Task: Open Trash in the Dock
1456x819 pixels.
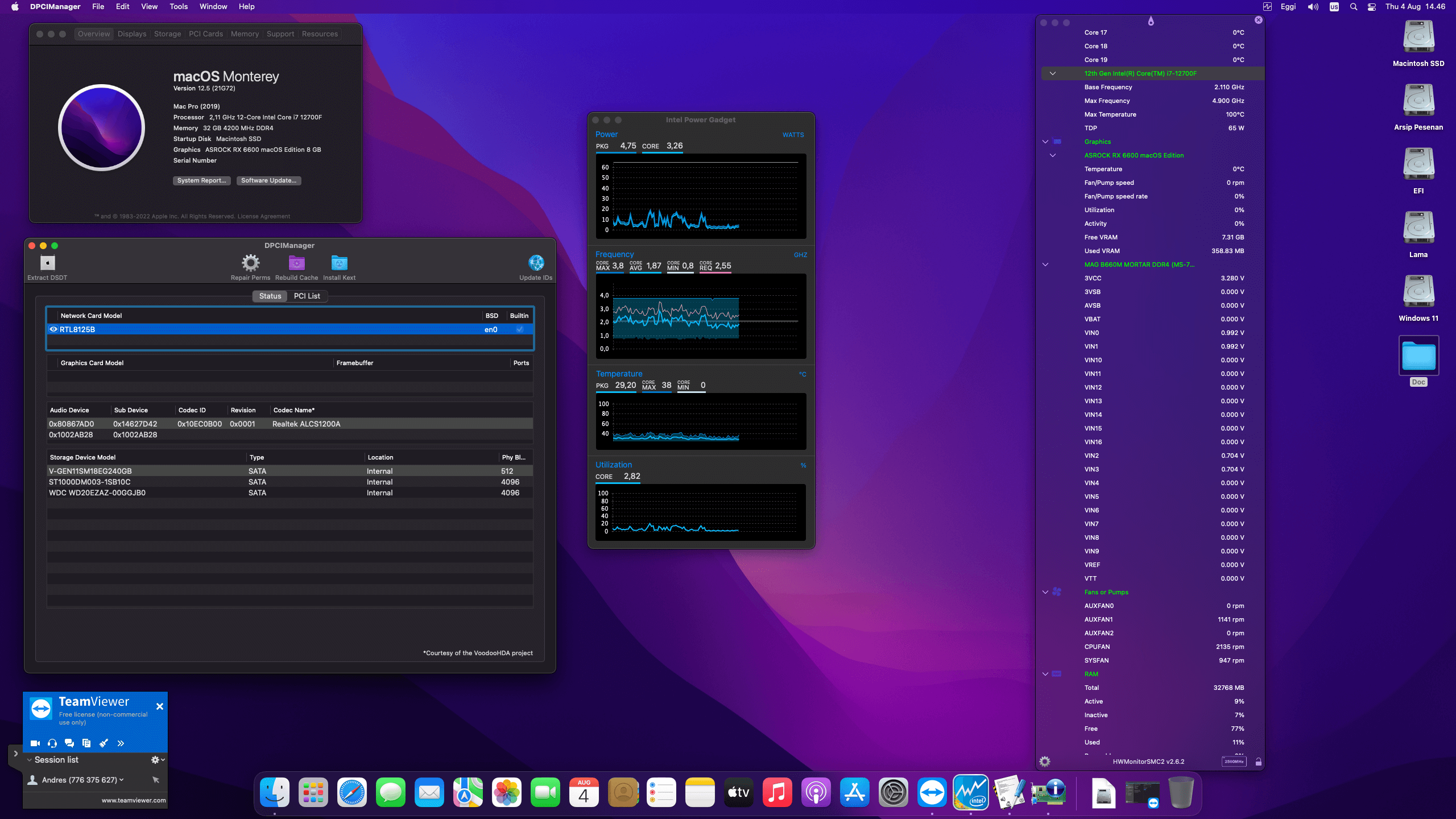Action: 1181,792
